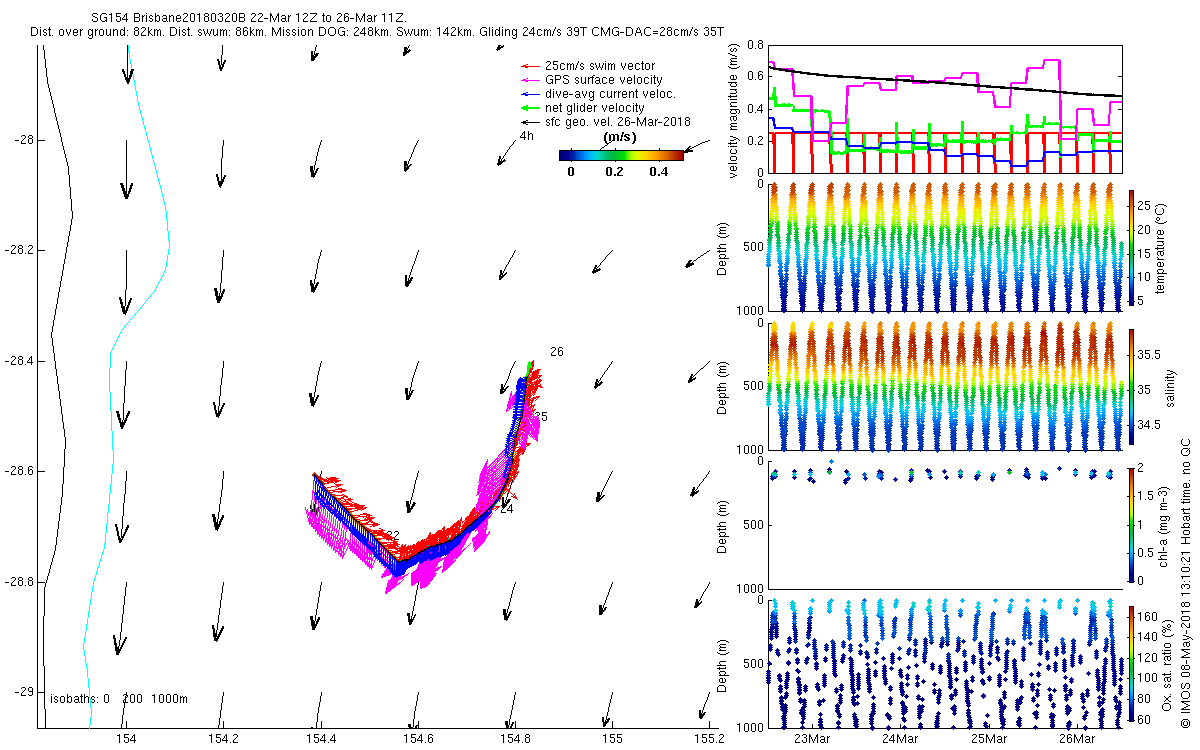The height and width of the screenshot is (750, 1200).
Task: Click the day marker 24 on glider track
Action: [x=506, y=509]
